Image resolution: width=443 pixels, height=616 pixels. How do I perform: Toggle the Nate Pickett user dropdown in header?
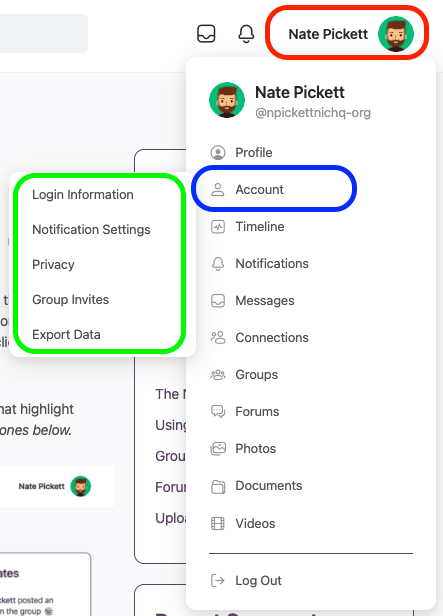(347, 33)
